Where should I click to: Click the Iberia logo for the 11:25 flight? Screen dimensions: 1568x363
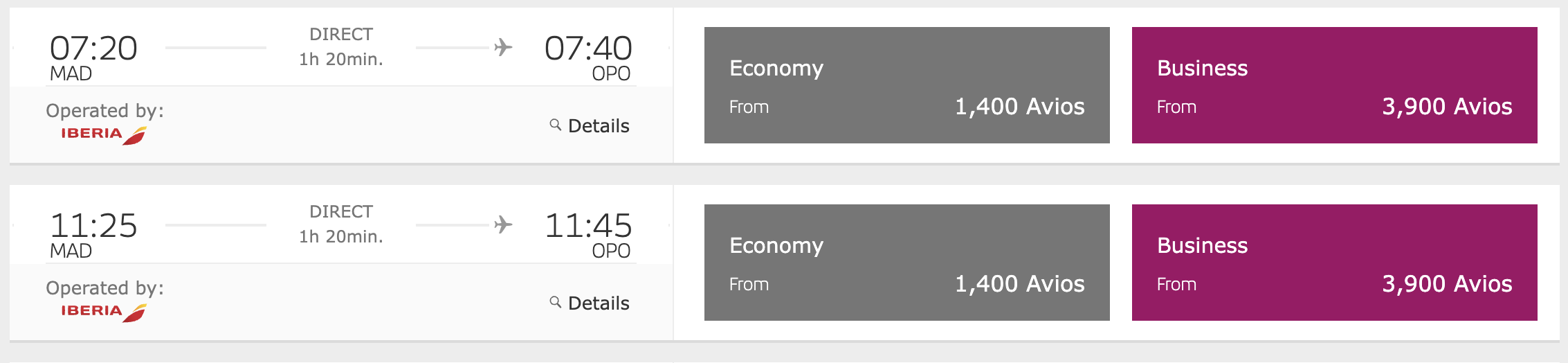[x=104, y=311]
